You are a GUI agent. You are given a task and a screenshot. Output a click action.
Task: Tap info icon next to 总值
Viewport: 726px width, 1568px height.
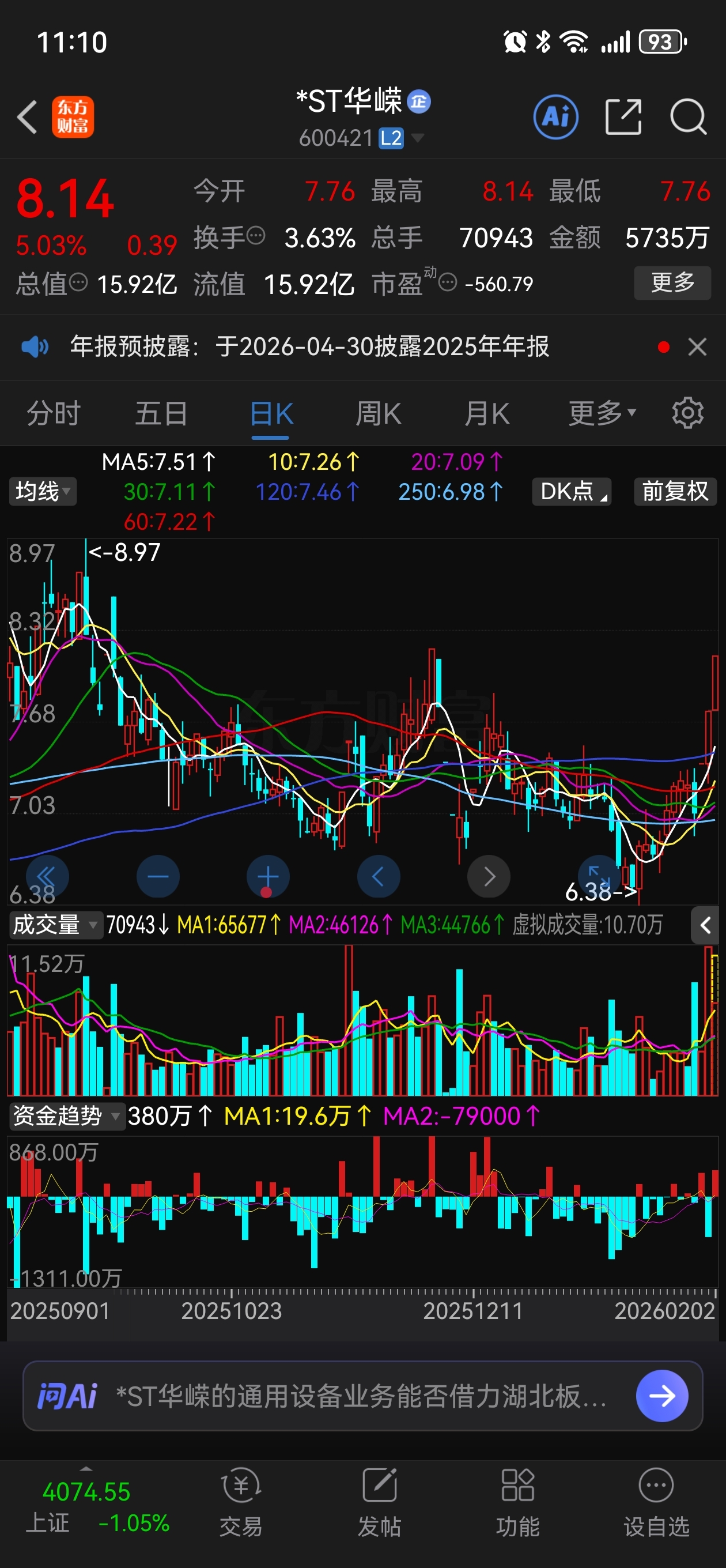point(78,282)
